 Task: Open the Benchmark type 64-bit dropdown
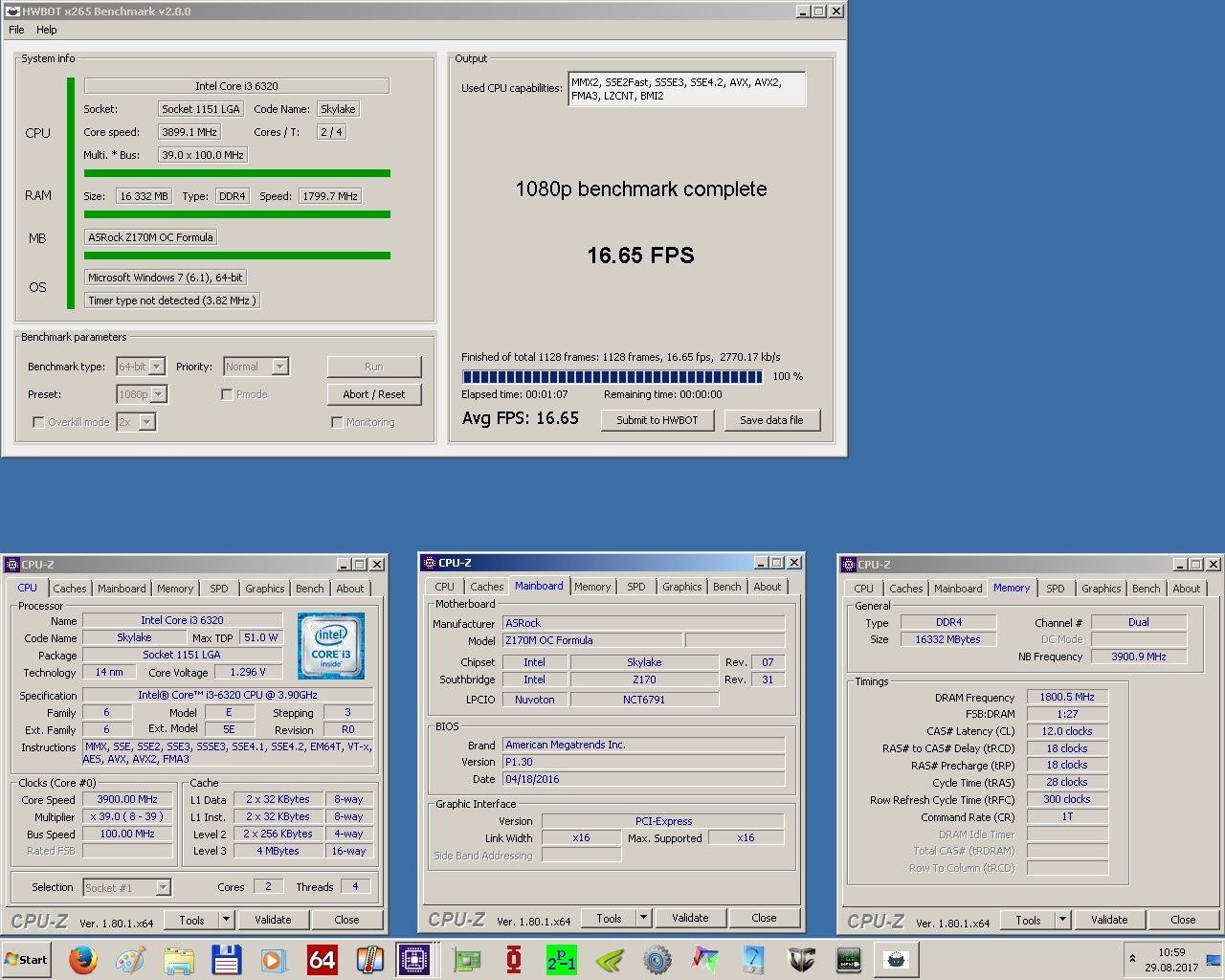pos(141,367)
